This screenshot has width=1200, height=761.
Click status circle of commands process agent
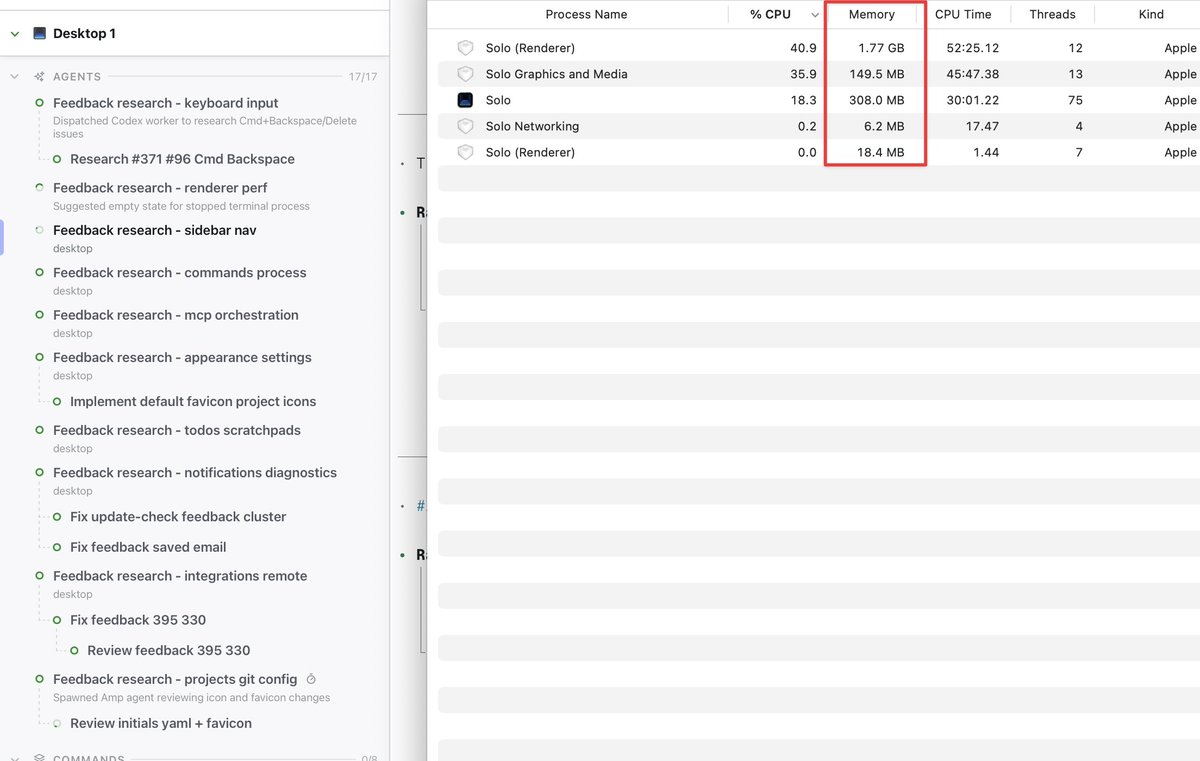click(x=40, y=273)
